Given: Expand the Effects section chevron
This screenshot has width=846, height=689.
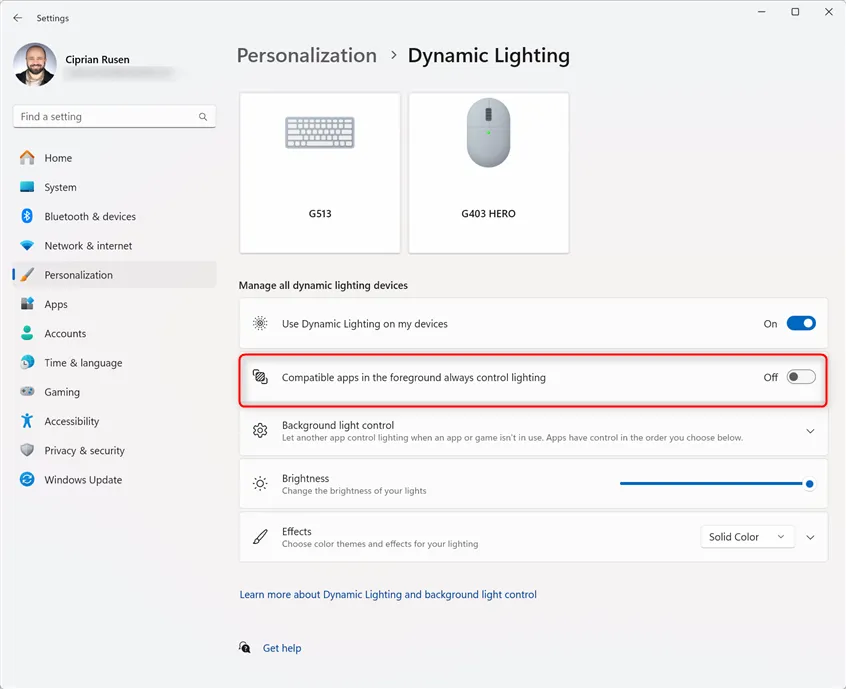Looking at the screenshot, I should coord(810,537).
